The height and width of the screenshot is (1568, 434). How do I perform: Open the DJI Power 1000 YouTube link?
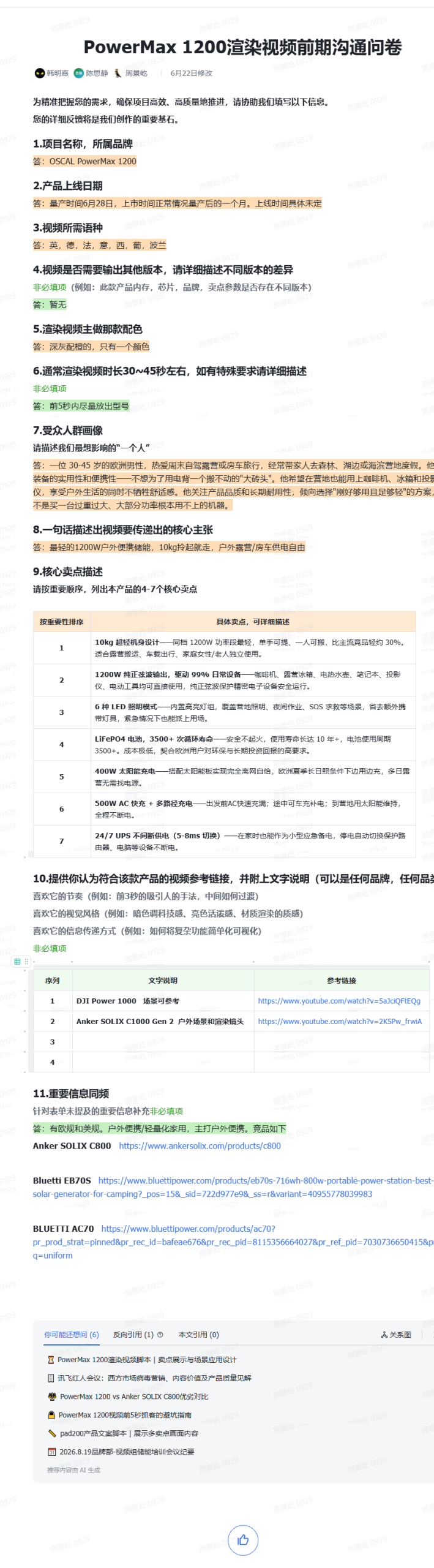(339, 1000)
